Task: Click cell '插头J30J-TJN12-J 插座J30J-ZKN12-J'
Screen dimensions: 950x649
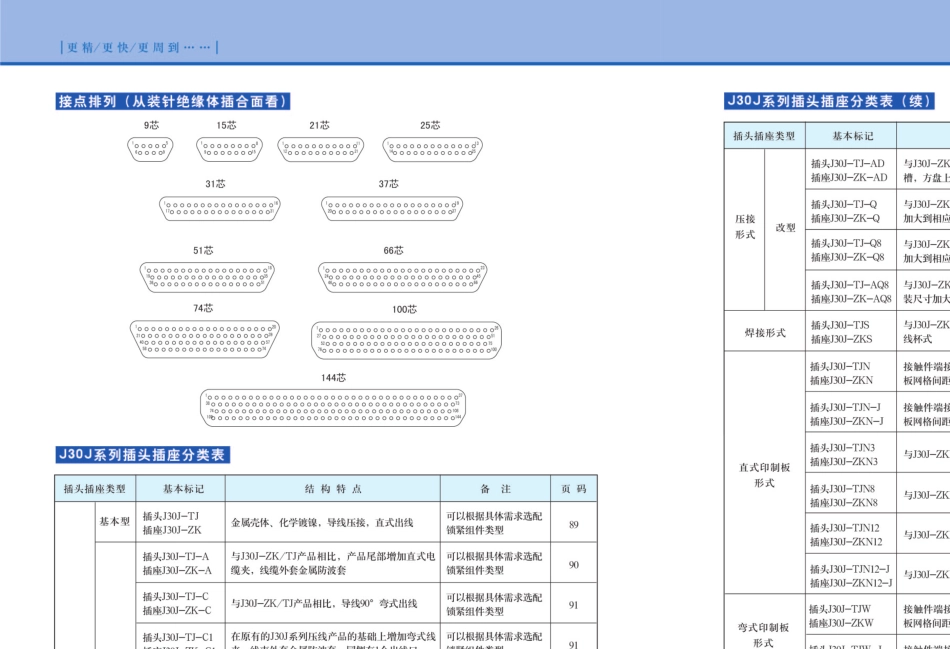Action: [x=851, y=576]
